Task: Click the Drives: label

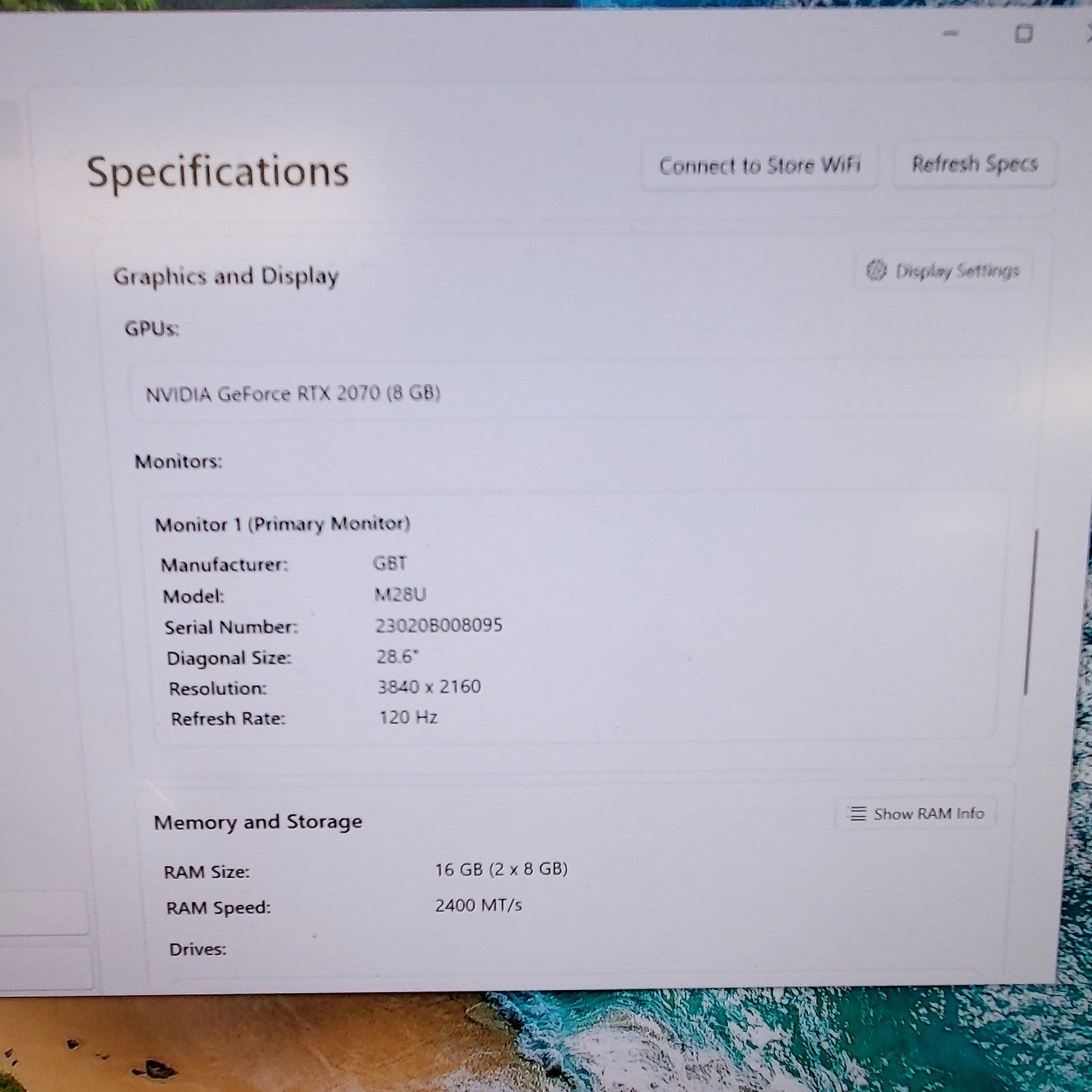Action: tap(197, 949)
